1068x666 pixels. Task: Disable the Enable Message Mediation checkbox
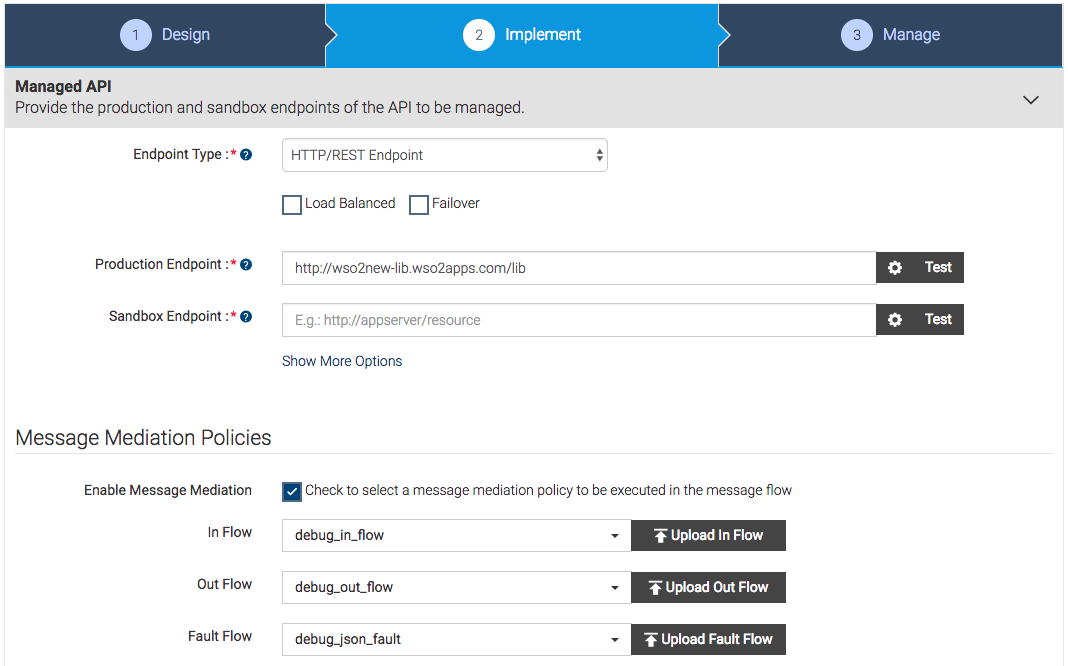[x=291, y=491]
